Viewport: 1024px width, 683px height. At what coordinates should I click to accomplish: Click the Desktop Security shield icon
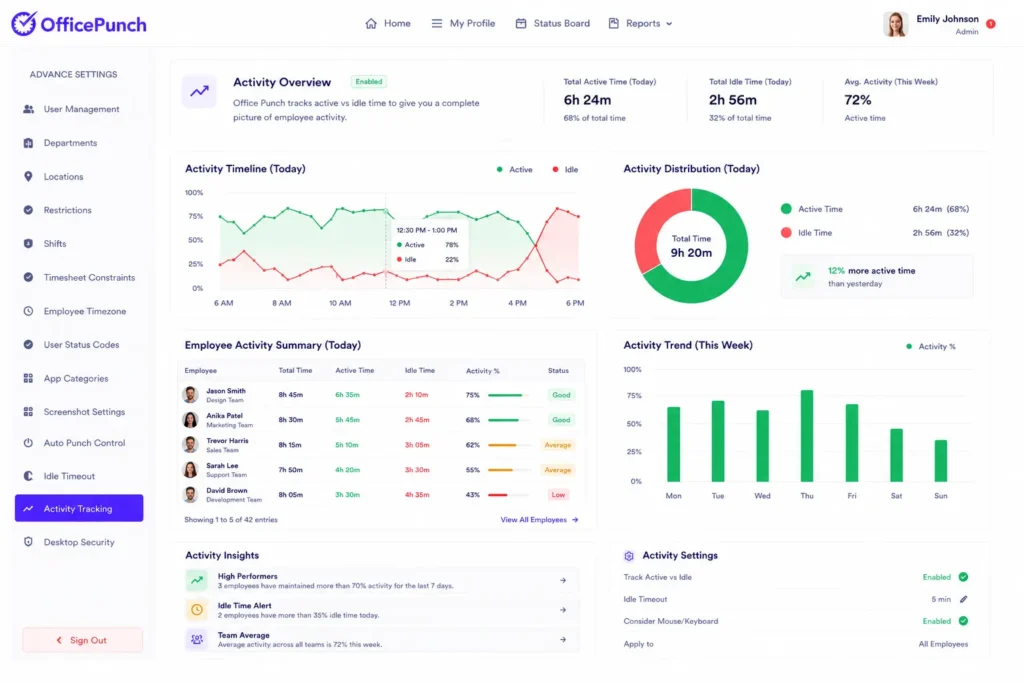pyautogui.click(x=28, y=542)
